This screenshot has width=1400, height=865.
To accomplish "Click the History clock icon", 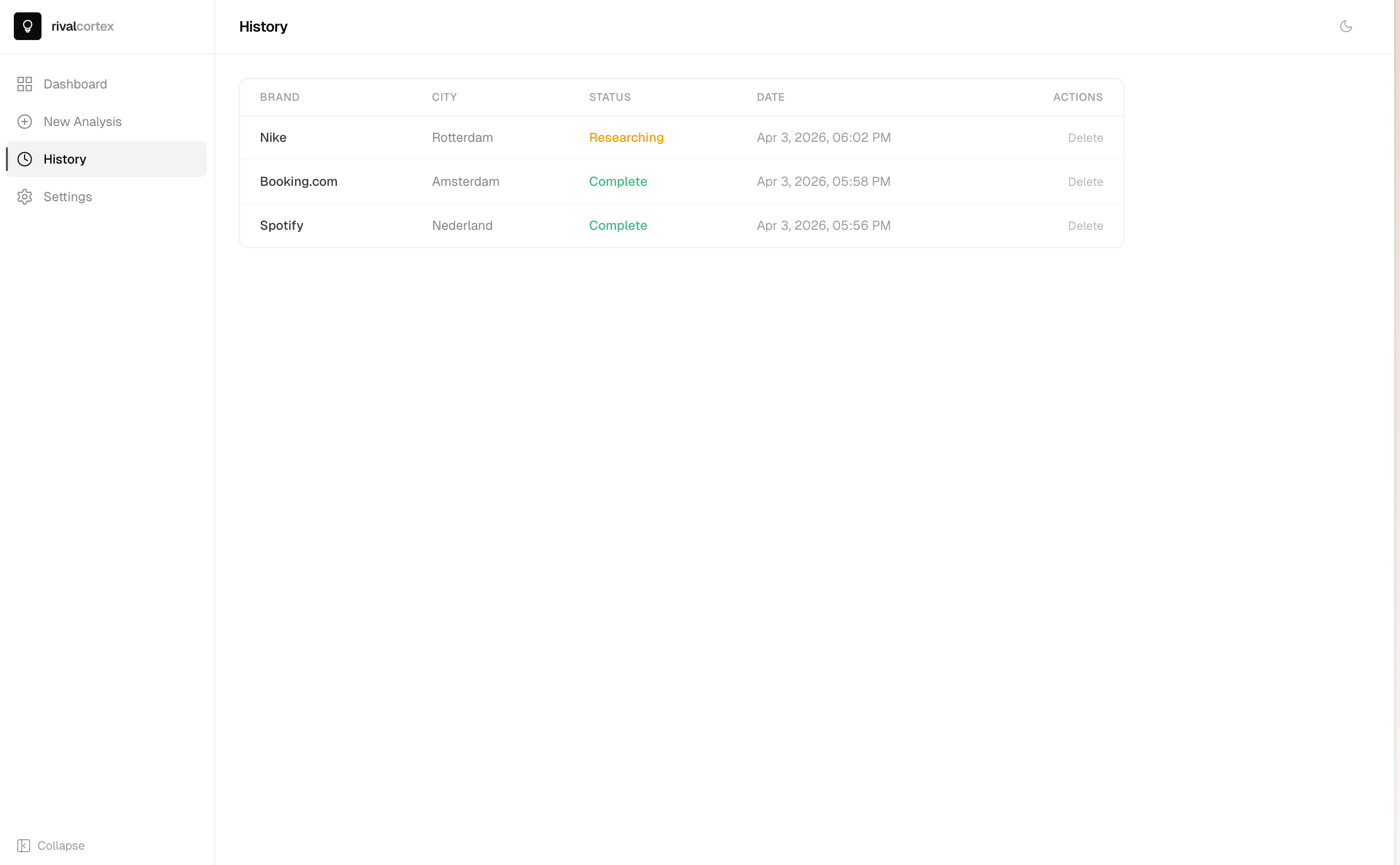I will (25, 159).
